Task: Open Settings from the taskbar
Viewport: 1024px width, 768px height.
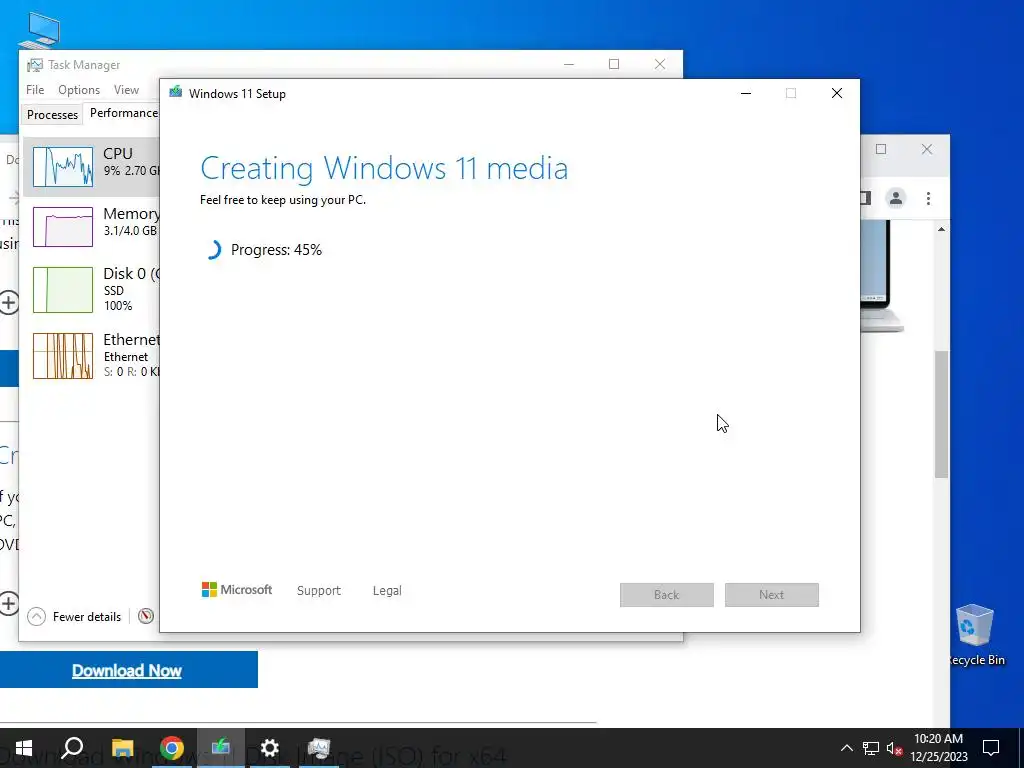Action: coord(270,748)
